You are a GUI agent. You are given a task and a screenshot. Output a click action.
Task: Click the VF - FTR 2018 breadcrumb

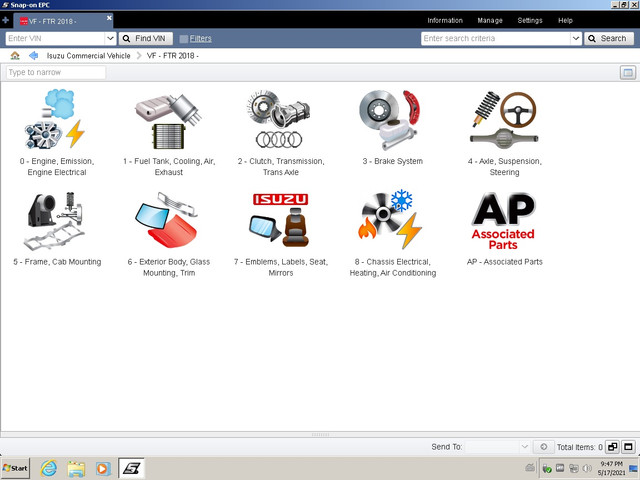click(173, 56)
